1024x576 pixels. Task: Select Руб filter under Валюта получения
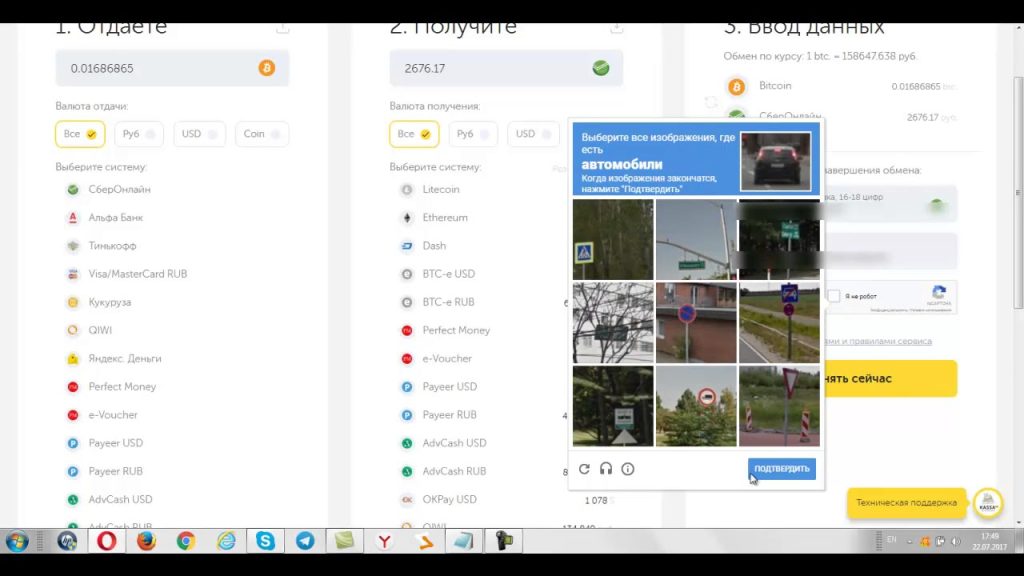(x=473, y=134)
